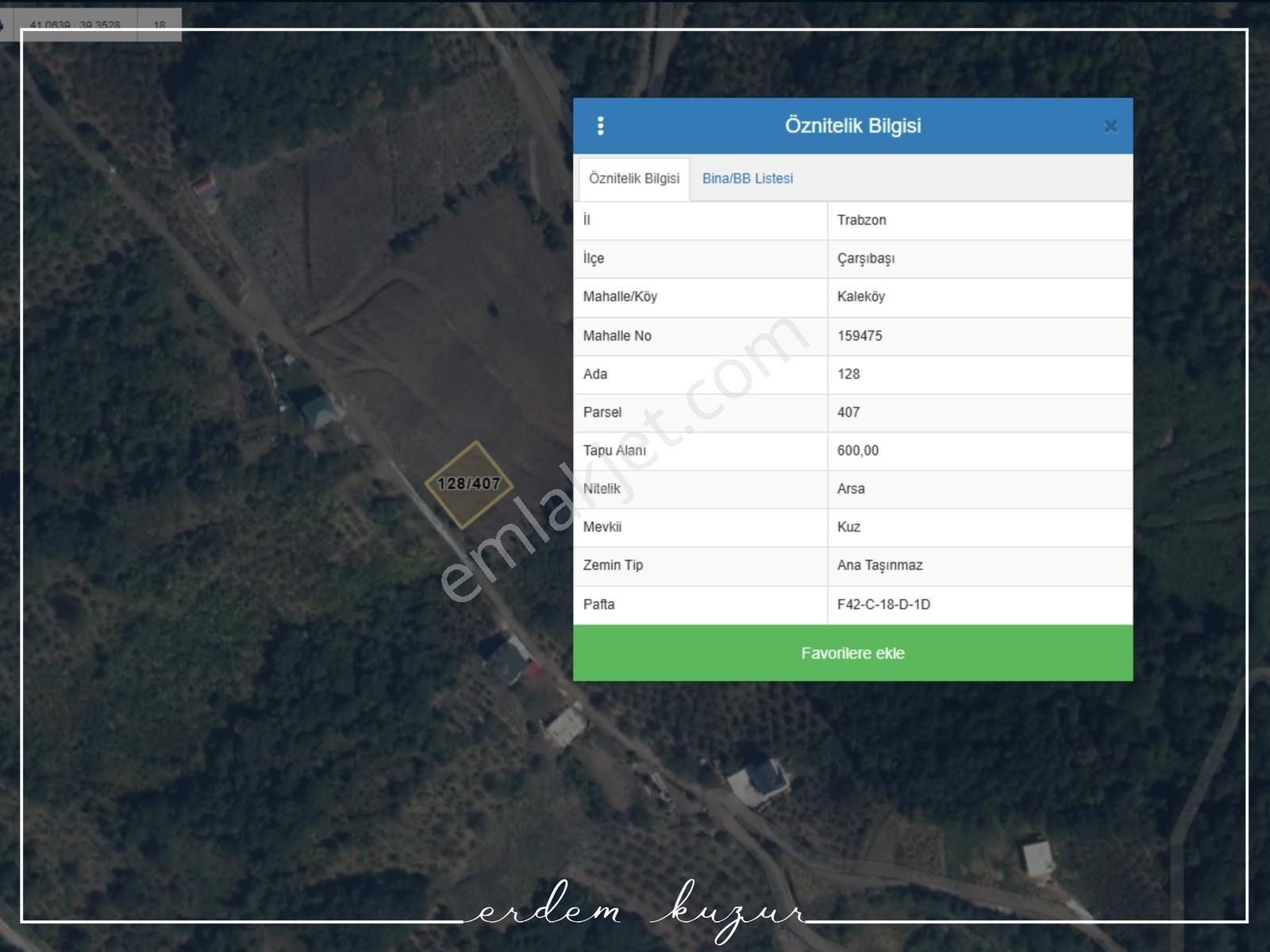
Task: Click the Öznitelik Bilgisi panel title
Action: pos(852,125)
